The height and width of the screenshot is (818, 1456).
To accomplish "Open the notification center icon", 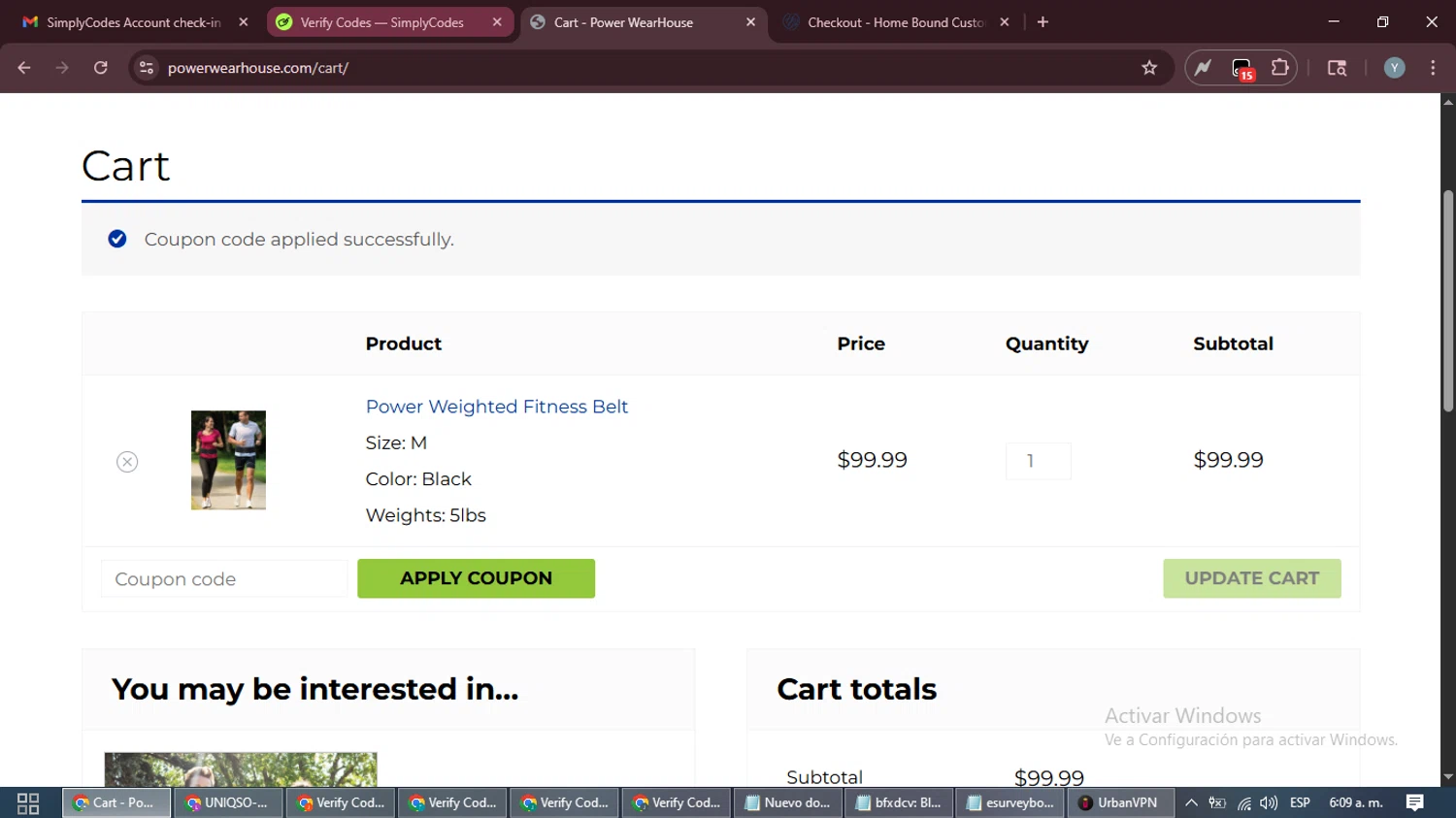I will [1414, 803].
